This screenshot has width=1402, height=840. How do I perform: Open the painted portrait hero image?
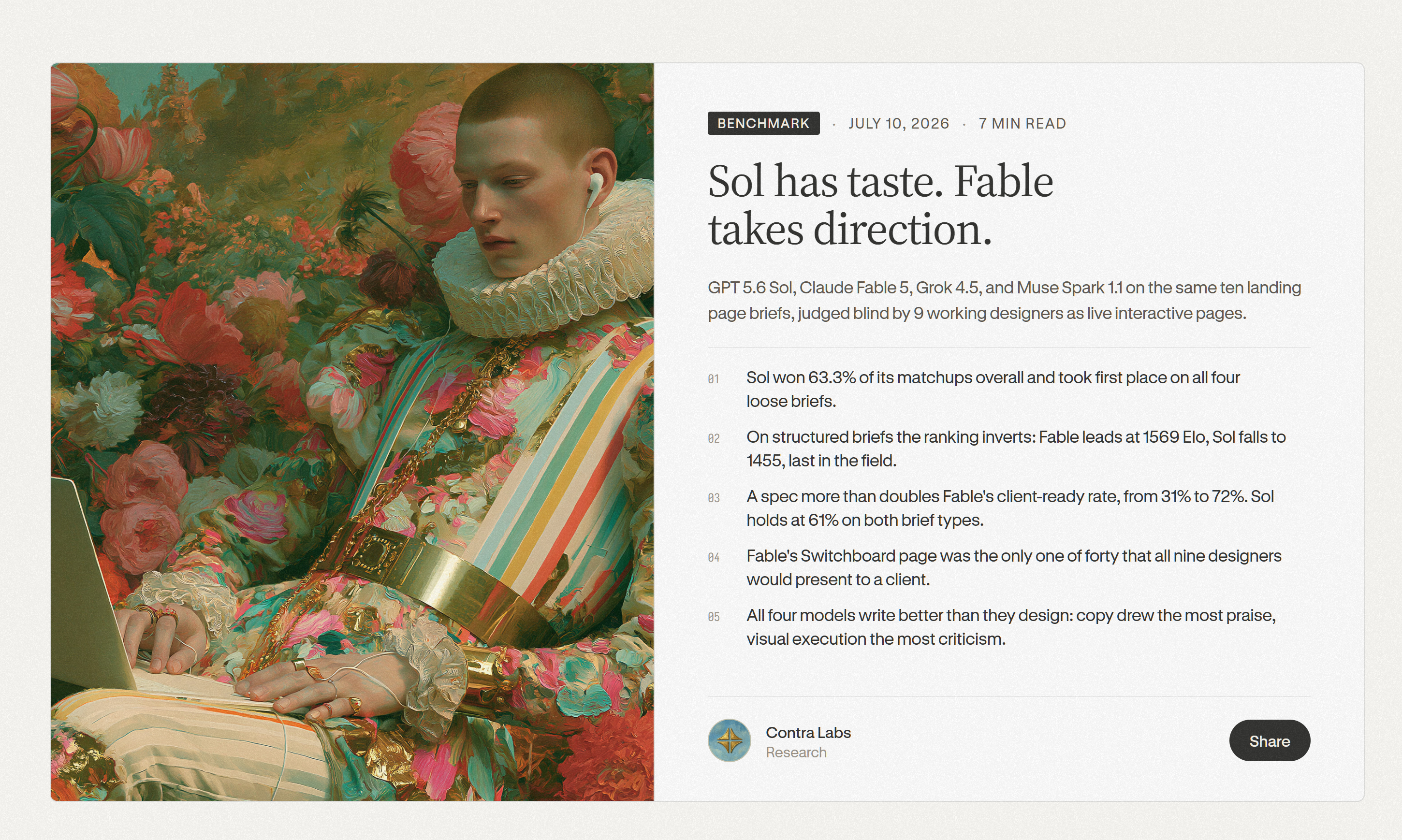[352, 432]
